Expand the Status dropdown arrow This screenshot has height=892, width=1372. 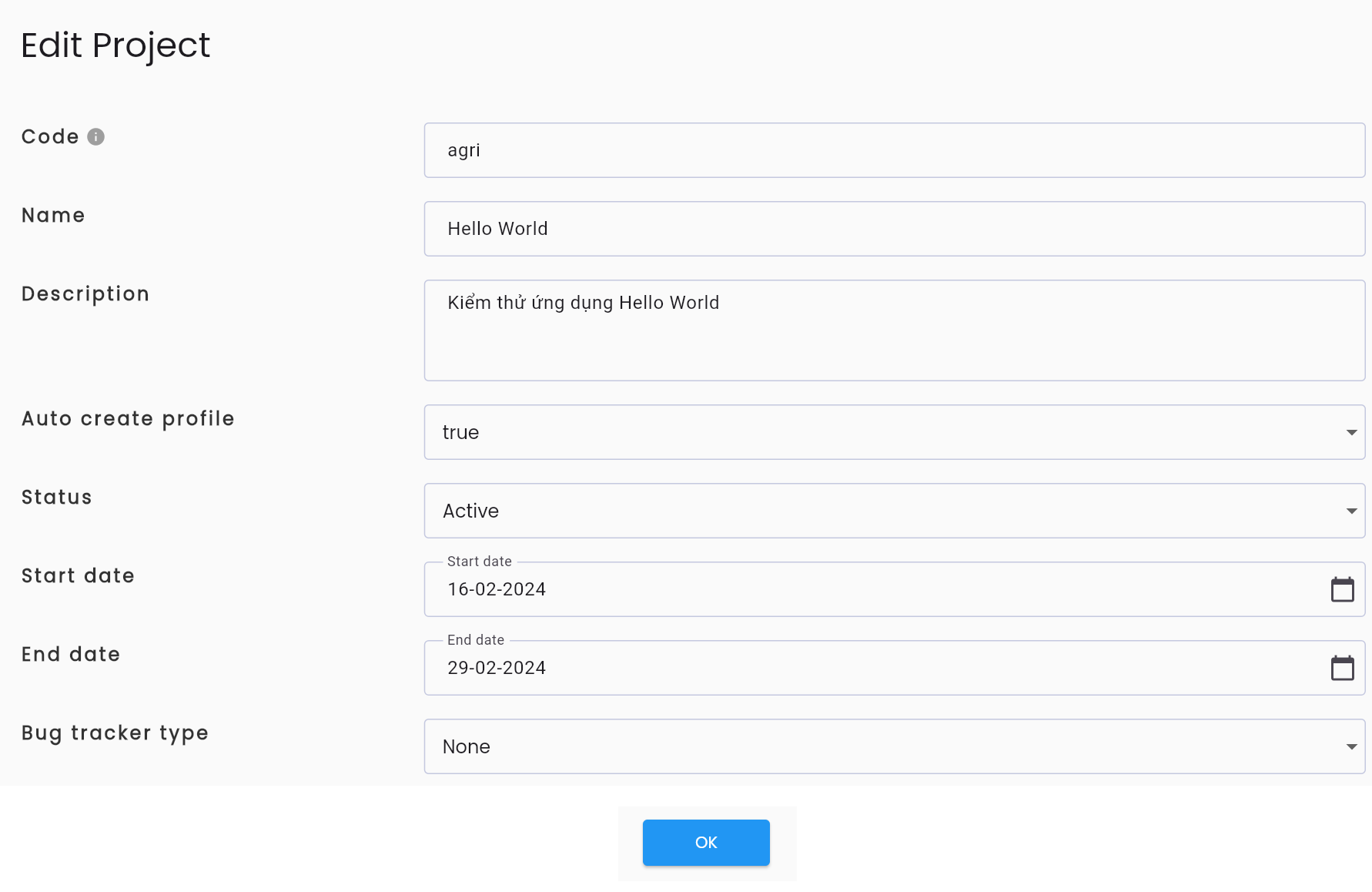click(1351, 511)
